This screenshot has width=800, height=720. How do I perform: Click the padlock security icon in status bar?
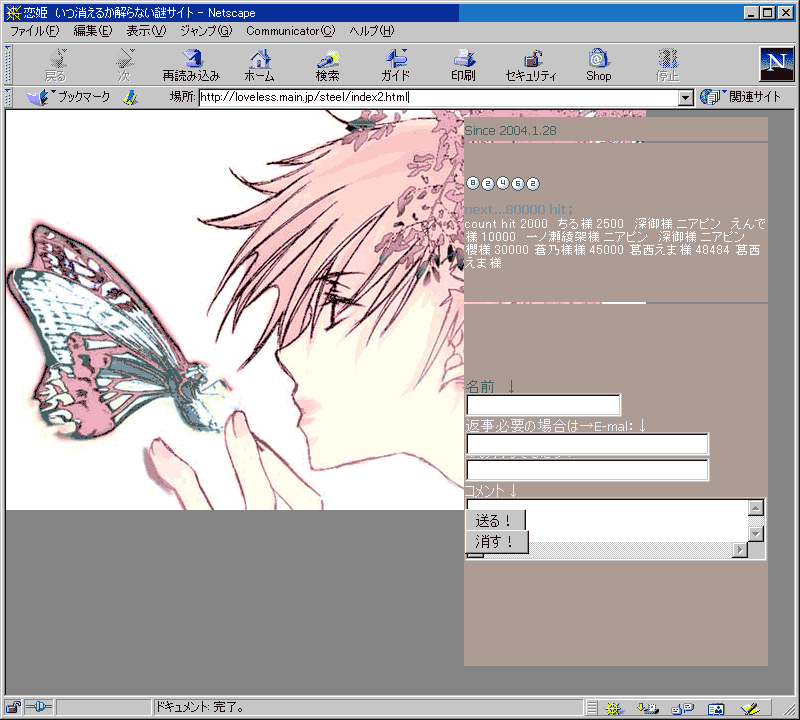click(13, 707)
